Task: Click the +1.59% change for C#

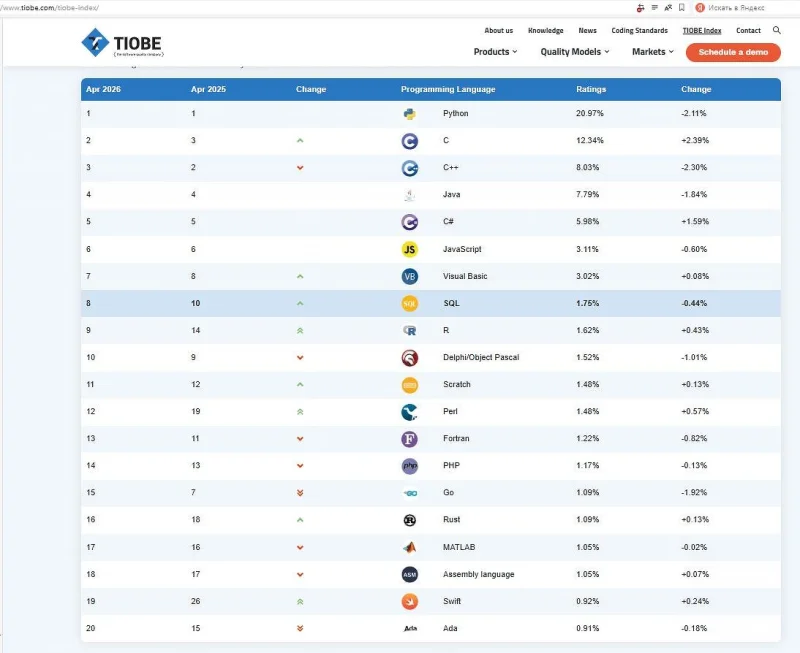Action: (695, 221)
